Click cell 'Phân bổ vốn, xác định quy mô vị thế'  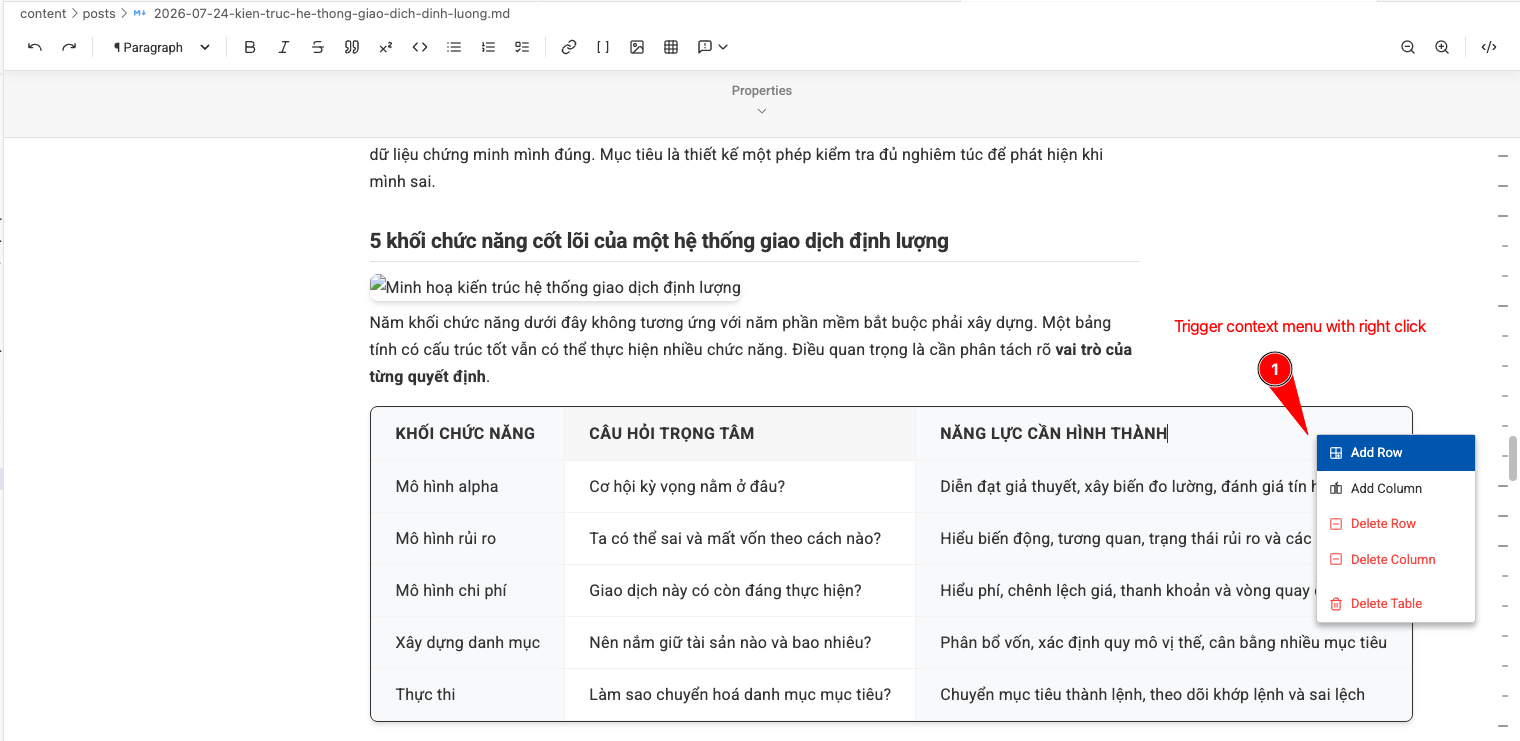[1163, 643]
